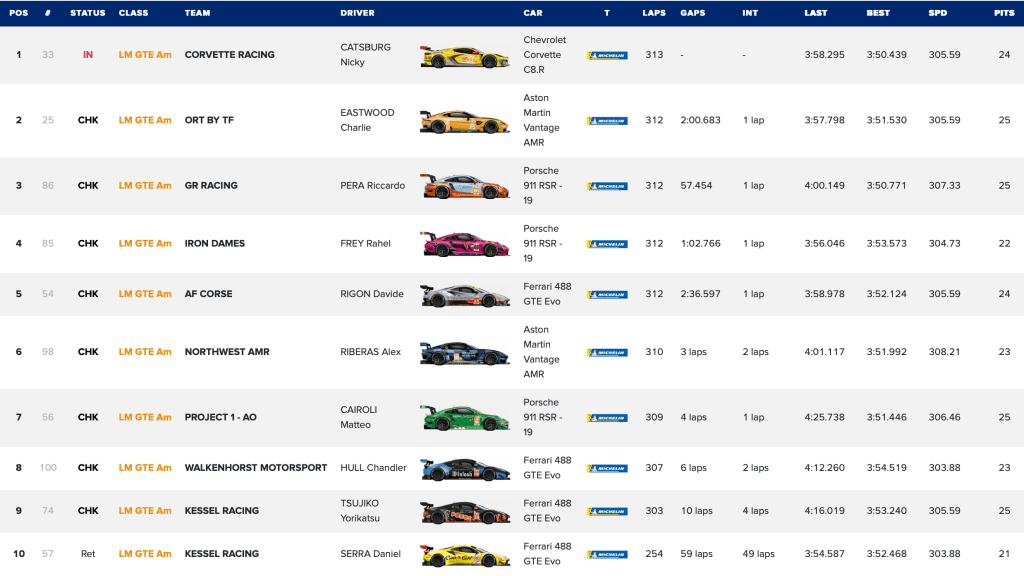This screenshot has height=576, width=1024.
Task: Click the Michelin tyre logo in Northwest AMR row
Action: pos(607,353)
